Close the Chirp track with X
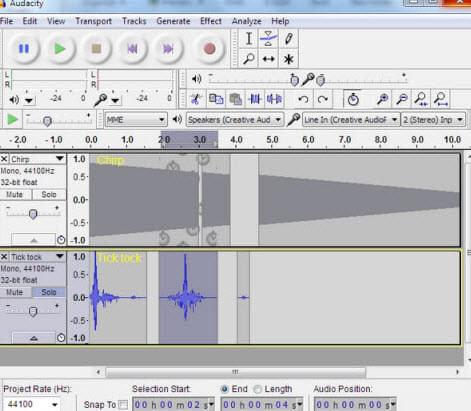 click(4, 159)
